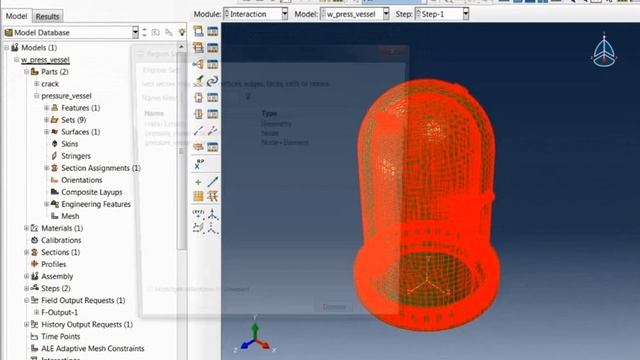The width and height of the screenshot is (640, 360).
Task: Click the model tree vertical scrollbar
Action: [182, 151]
